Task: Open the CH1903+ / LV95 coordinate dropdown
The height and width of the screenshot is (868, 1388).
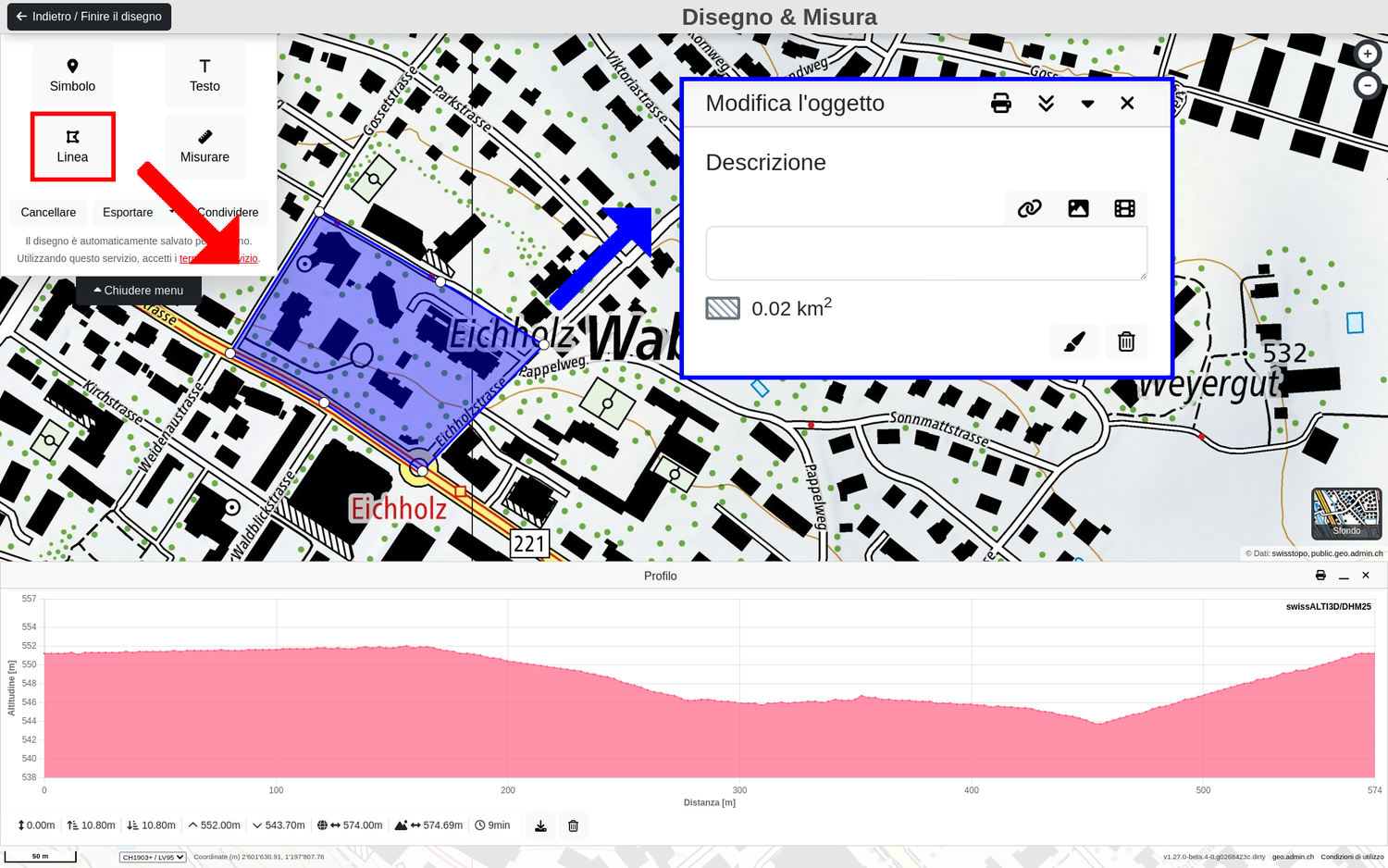Action: click(x=153, y=857)
